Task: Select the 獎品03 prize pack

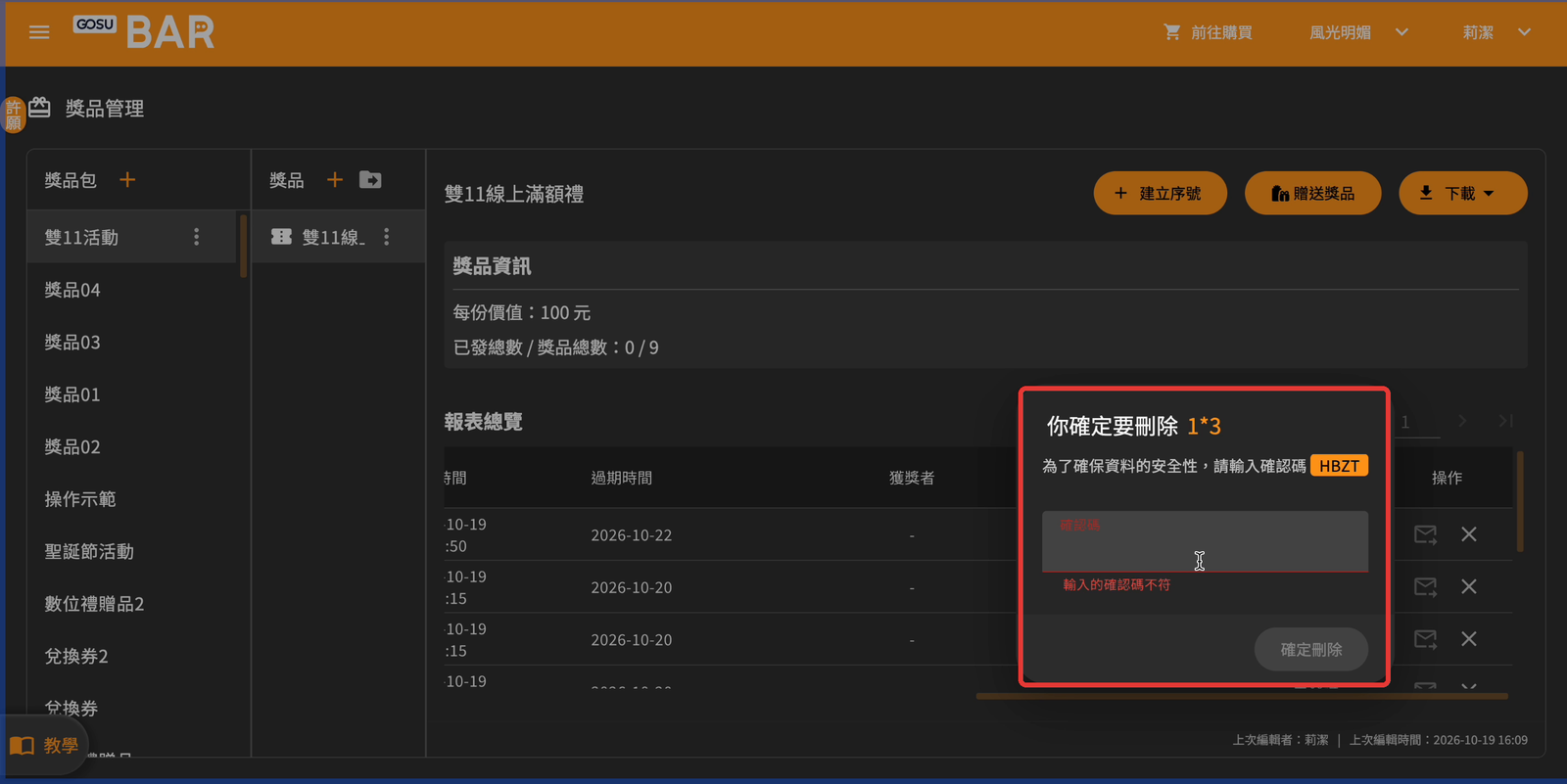Action: (132, 342)
